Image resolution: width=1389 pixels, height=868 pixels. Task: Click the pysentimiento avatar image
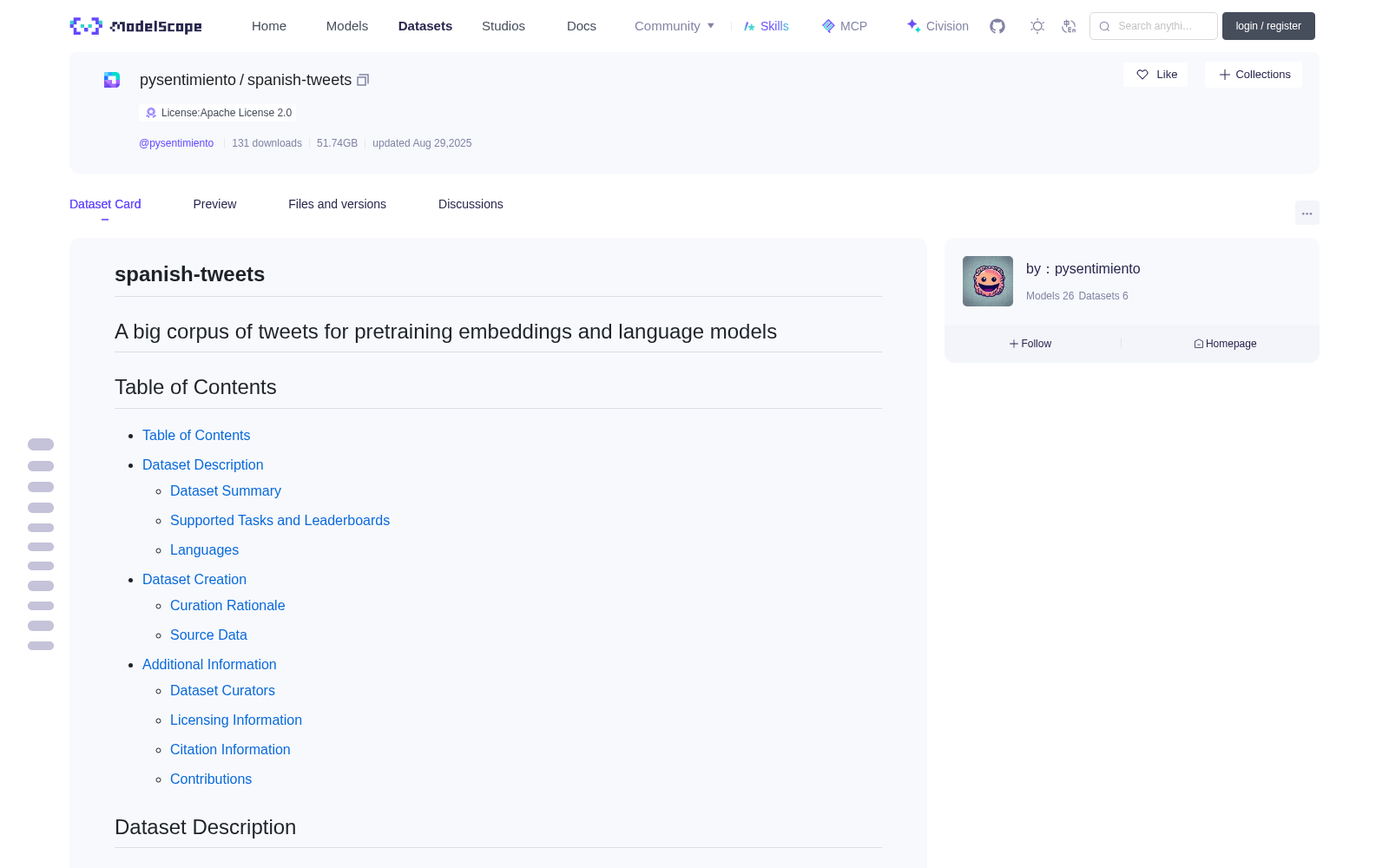(988, 281)
